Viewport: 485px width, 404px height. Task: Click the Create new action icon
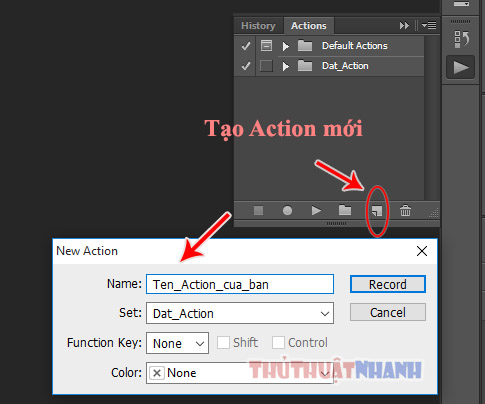(x=377, y=211)
